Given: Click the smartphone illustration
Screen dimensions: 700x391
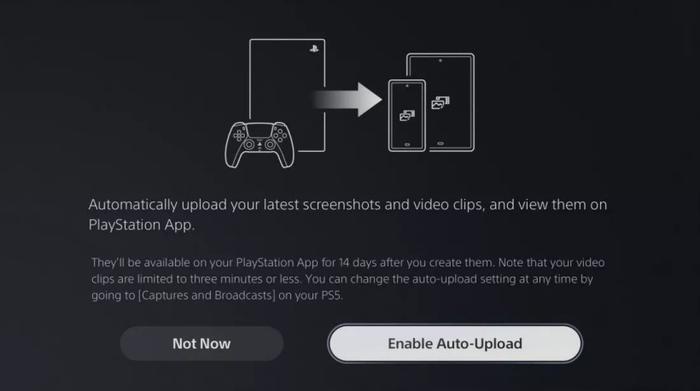Looking at the screenshot, I should pos(407,116).
